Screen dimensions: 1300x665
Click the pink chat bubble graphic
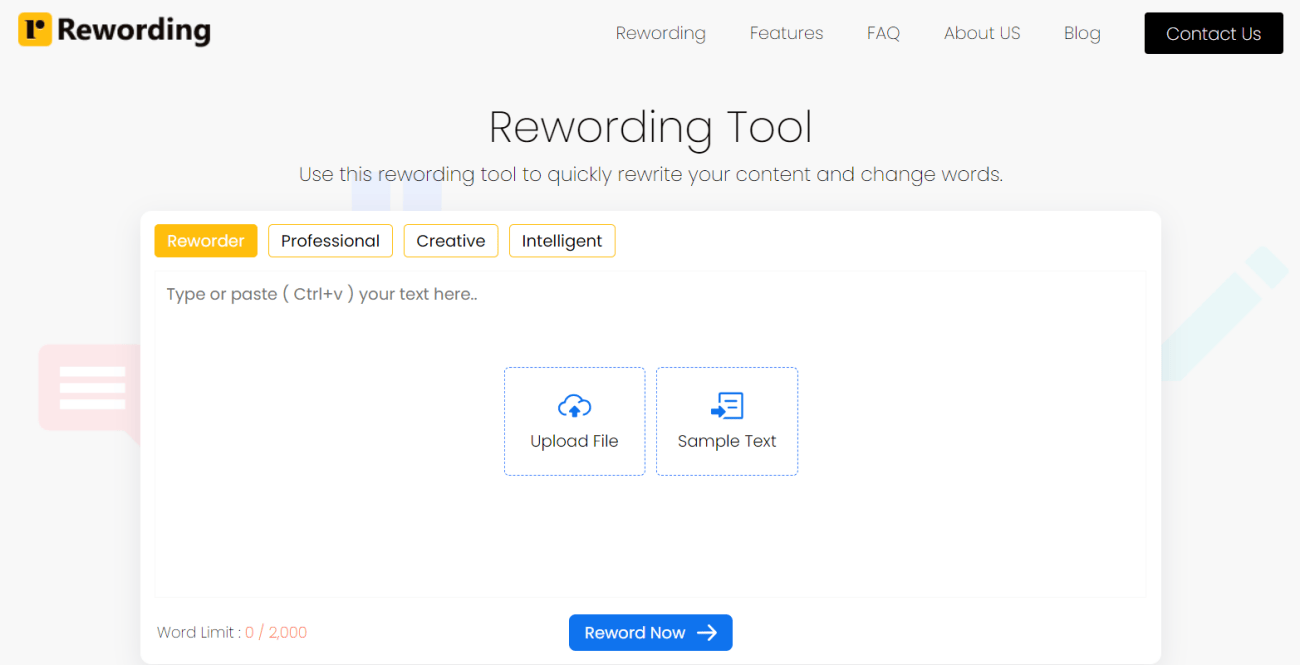pos(87,390)
